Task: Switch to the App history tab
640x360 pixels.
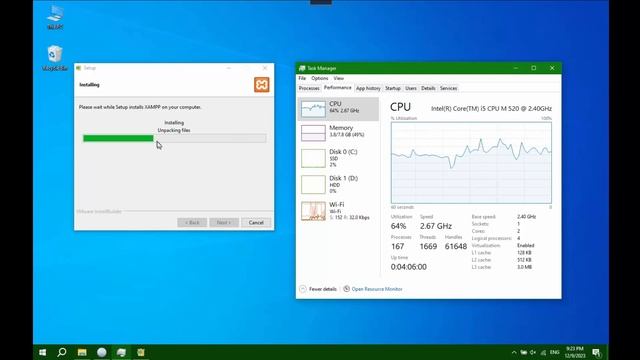Action: 368,88
